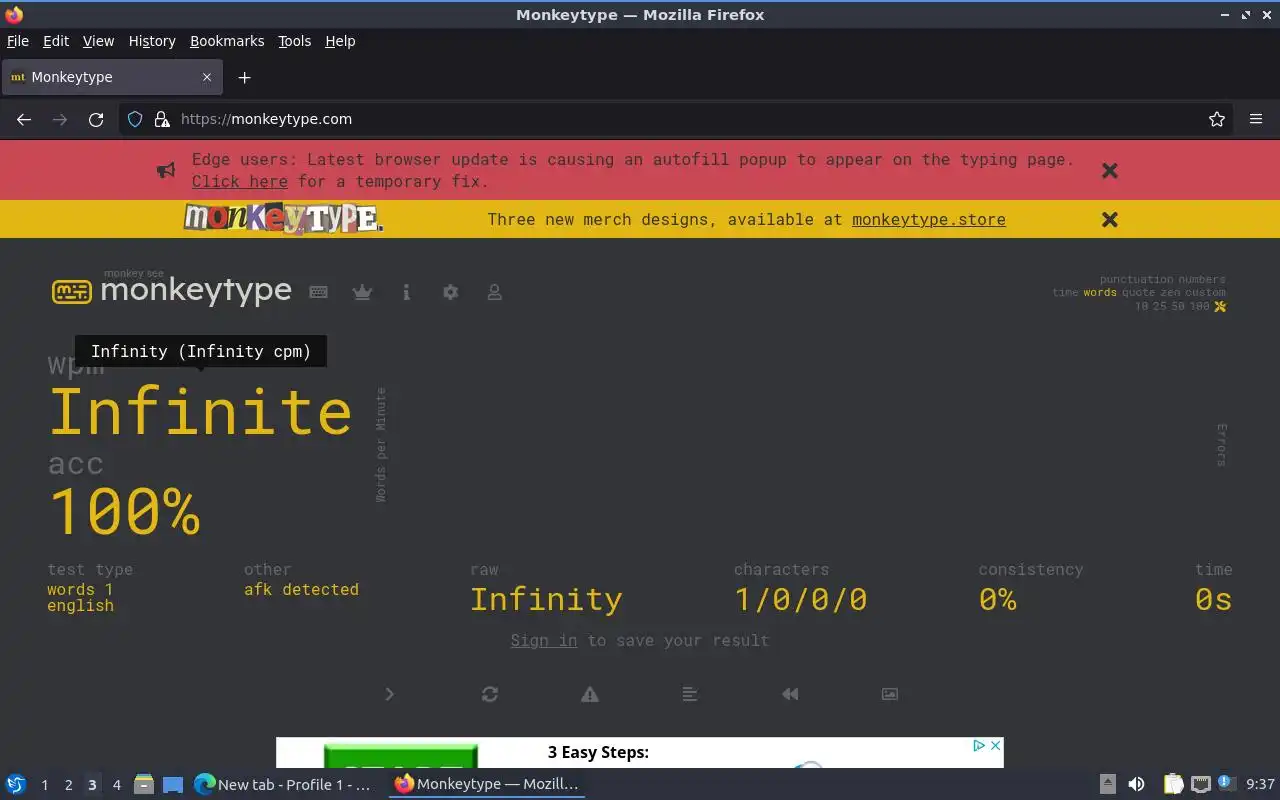This screenshot has width=1280, height=800.
Task: Repeat test using the refresh icon
Action: [x=490, y=694]
